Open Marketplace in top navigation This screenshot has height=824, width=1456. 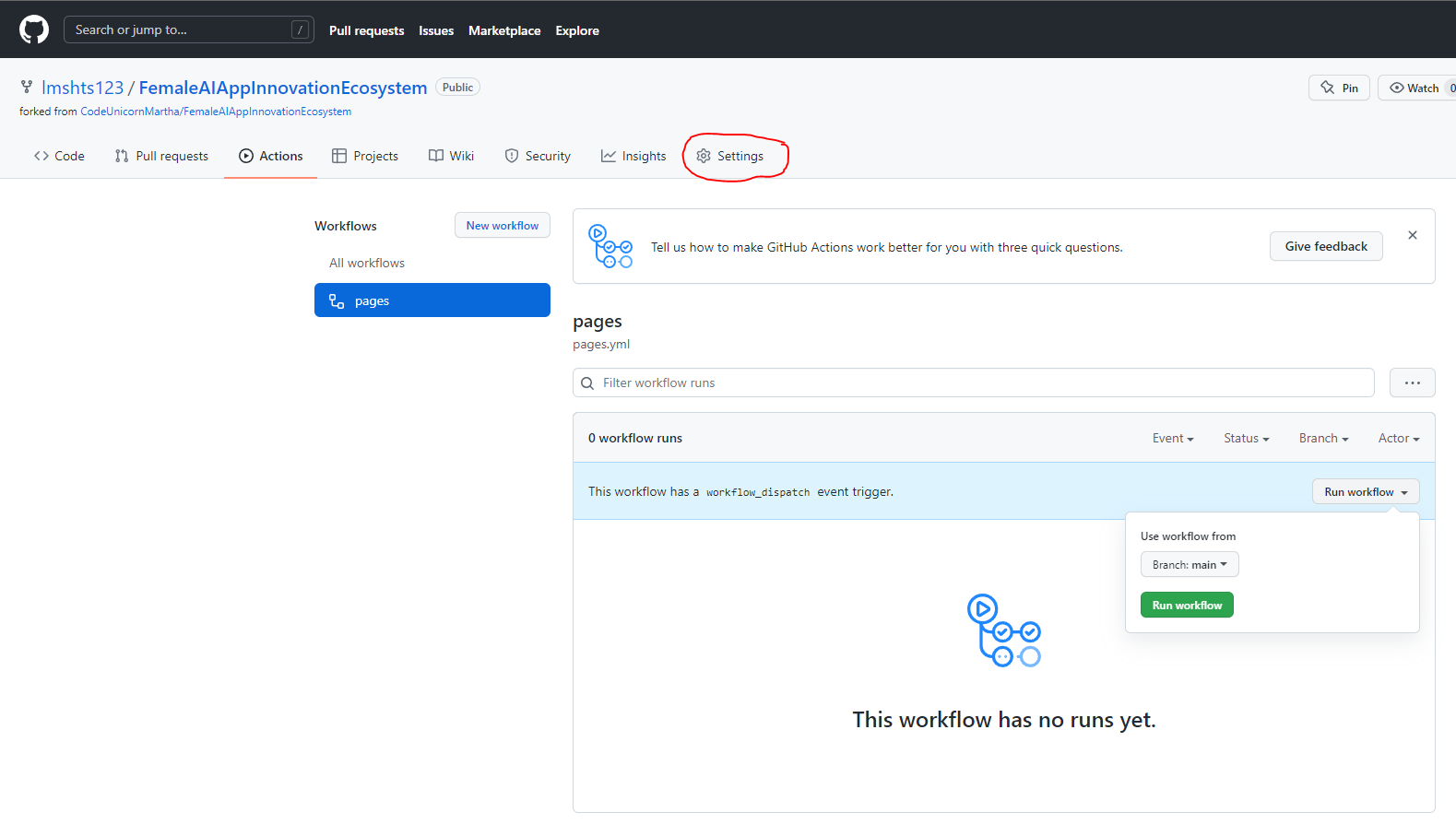[504, 30]
